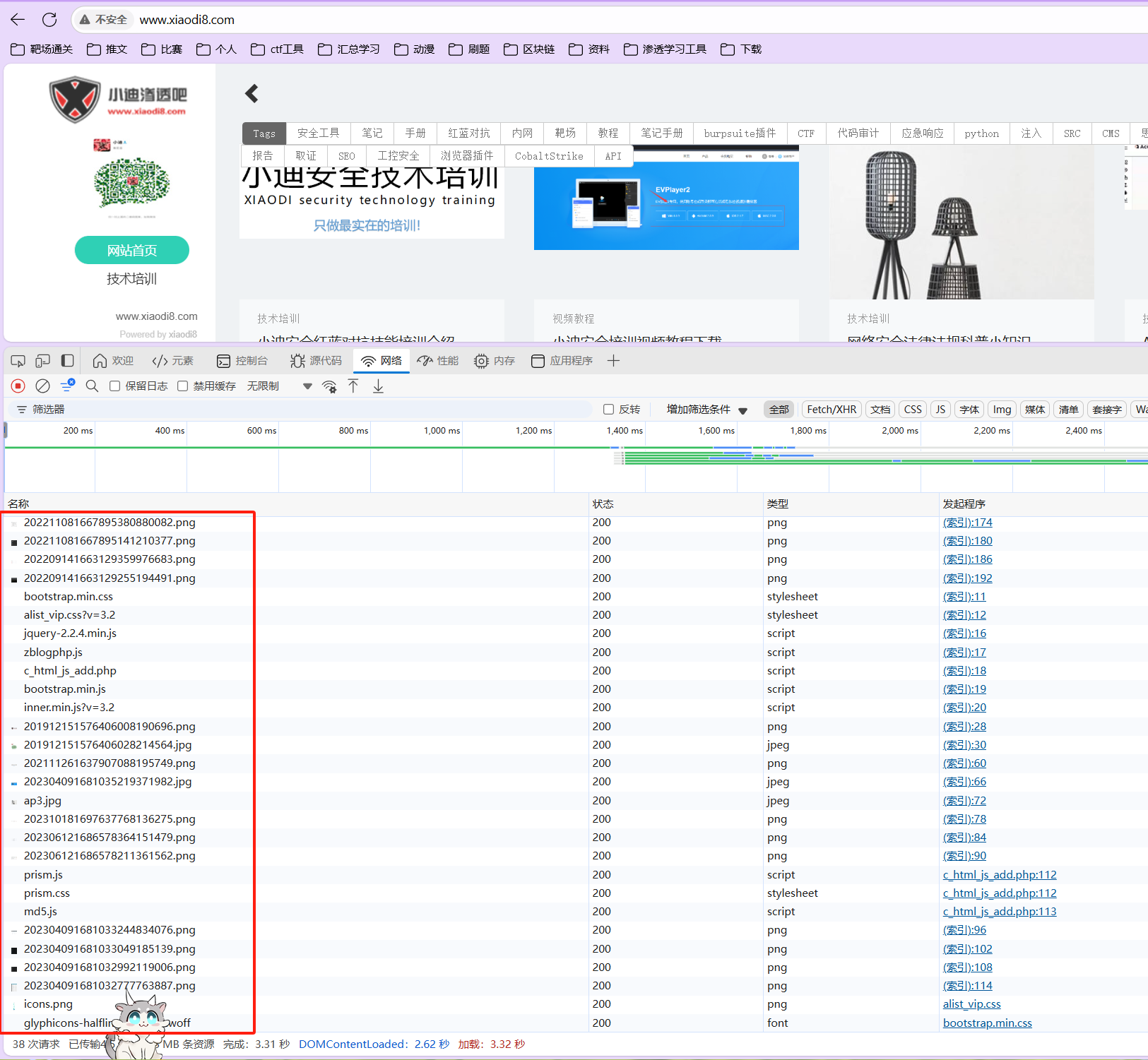Screen dimensions: 1148x1060
Task: Go back with the browser back arrow
Action: pyautogui.click(x=18, y=20)
